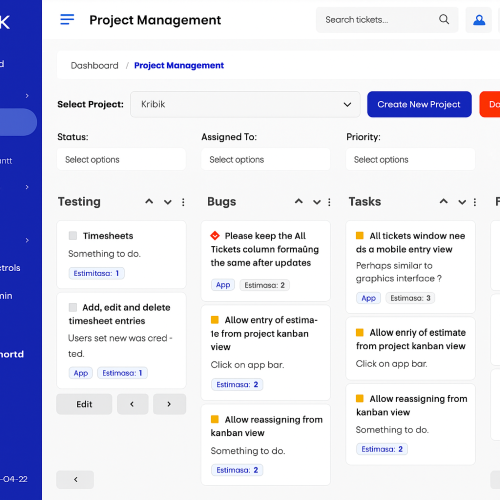
Task: Open the Status select options dropdown
Action: coord(121,159)
